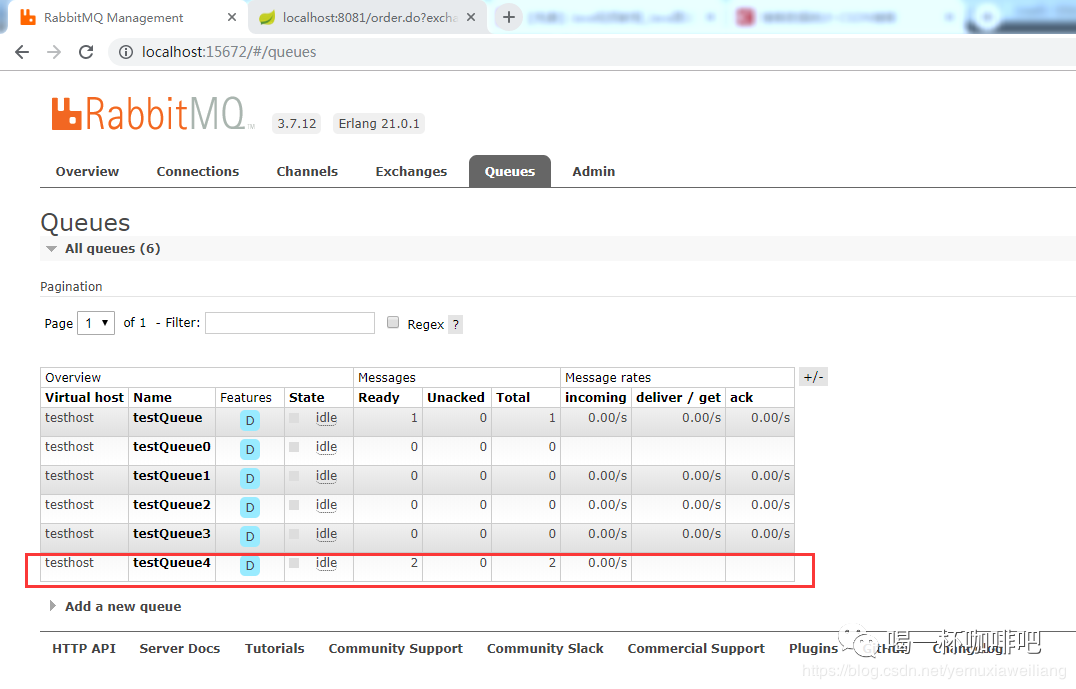Sort by the Virtual host column header
This screenshot has width=1076, height=689.
click(x=84, y=397)
